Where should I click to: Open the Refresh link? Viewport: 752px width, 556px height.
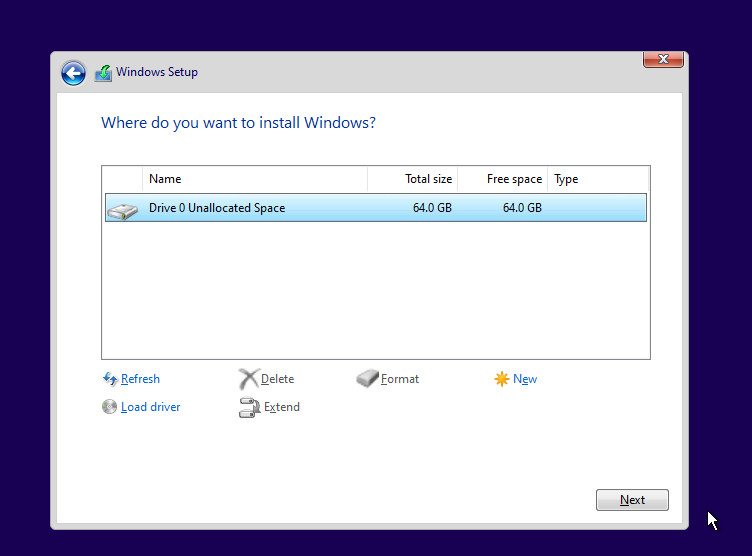pos(141,379)
